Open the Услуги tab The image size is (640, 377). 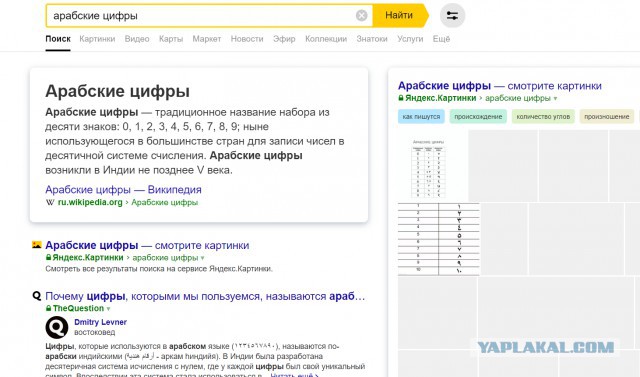pyautogui.click(x=410, y=39)
